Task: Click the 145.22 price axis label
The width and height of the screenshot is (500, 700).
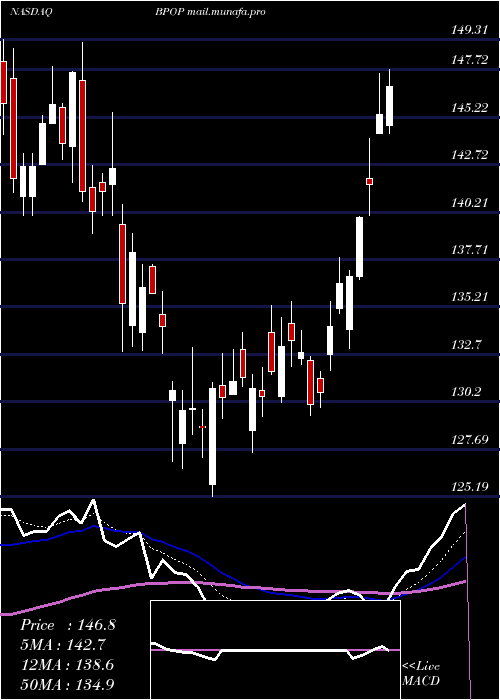Action: pos(470,108)
